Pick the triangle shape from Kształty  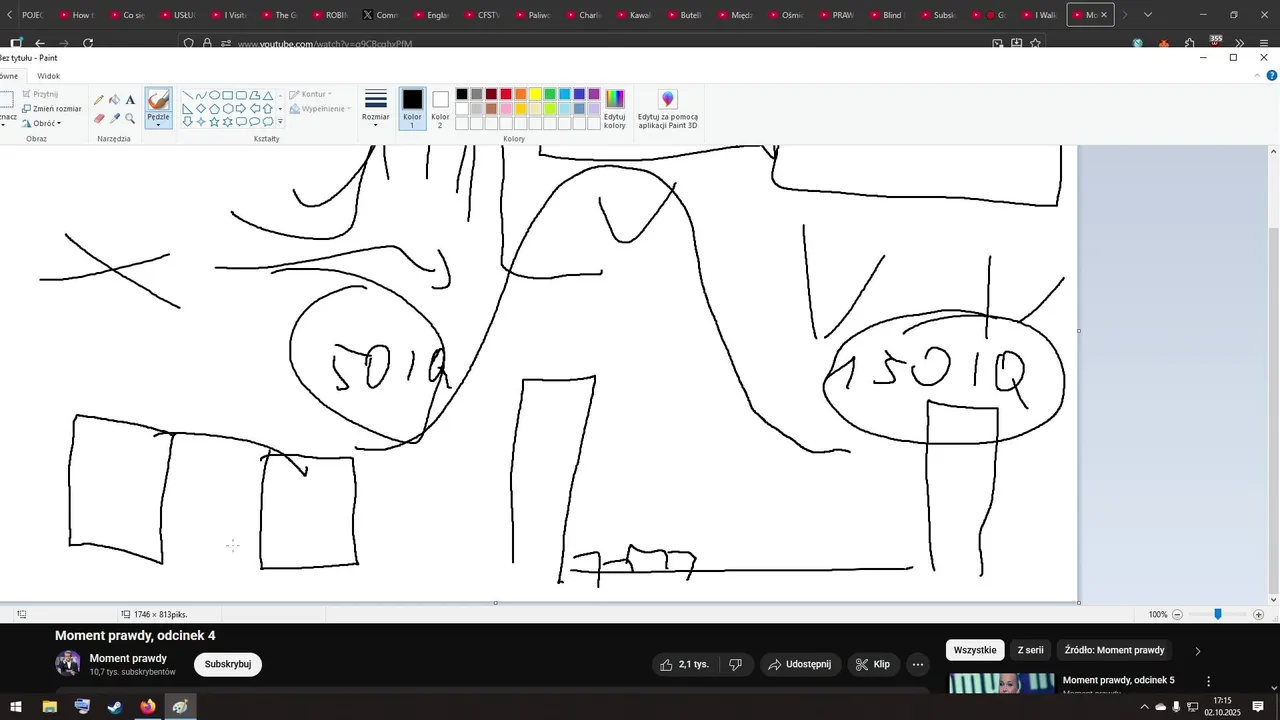[x=268, y=95]
